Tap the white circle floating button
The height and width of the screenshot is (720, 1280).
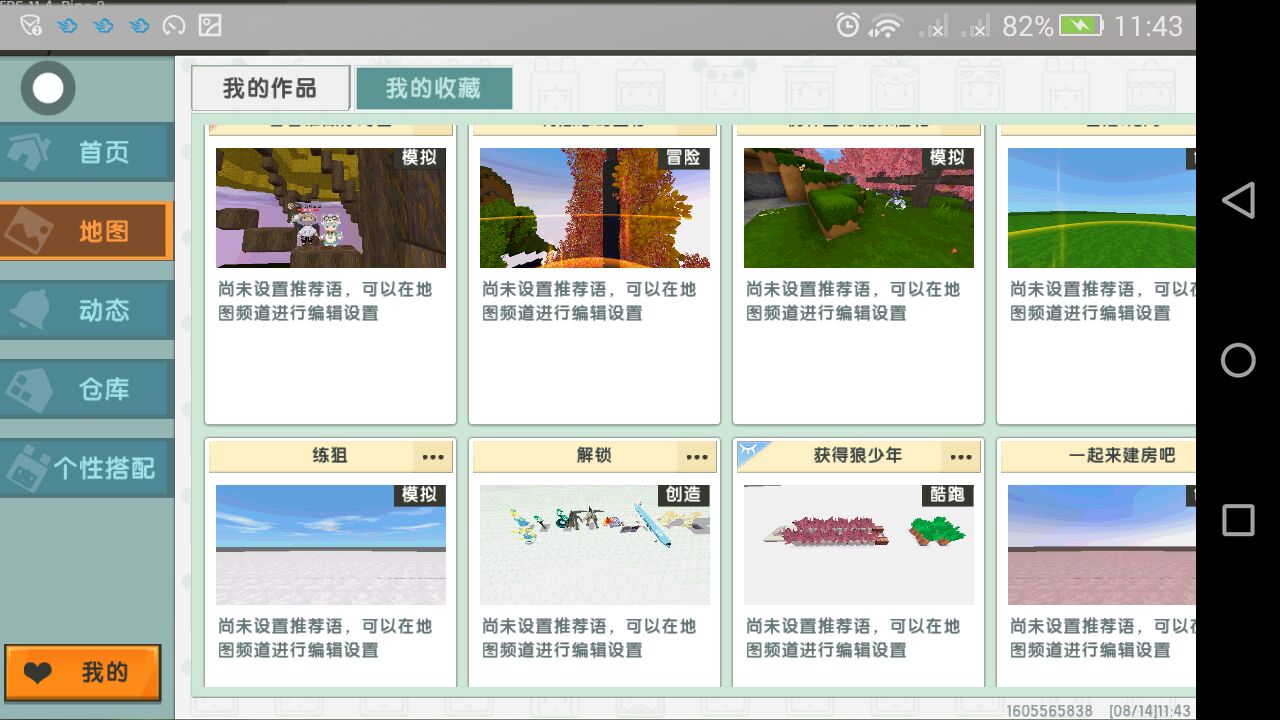point(47,88)
